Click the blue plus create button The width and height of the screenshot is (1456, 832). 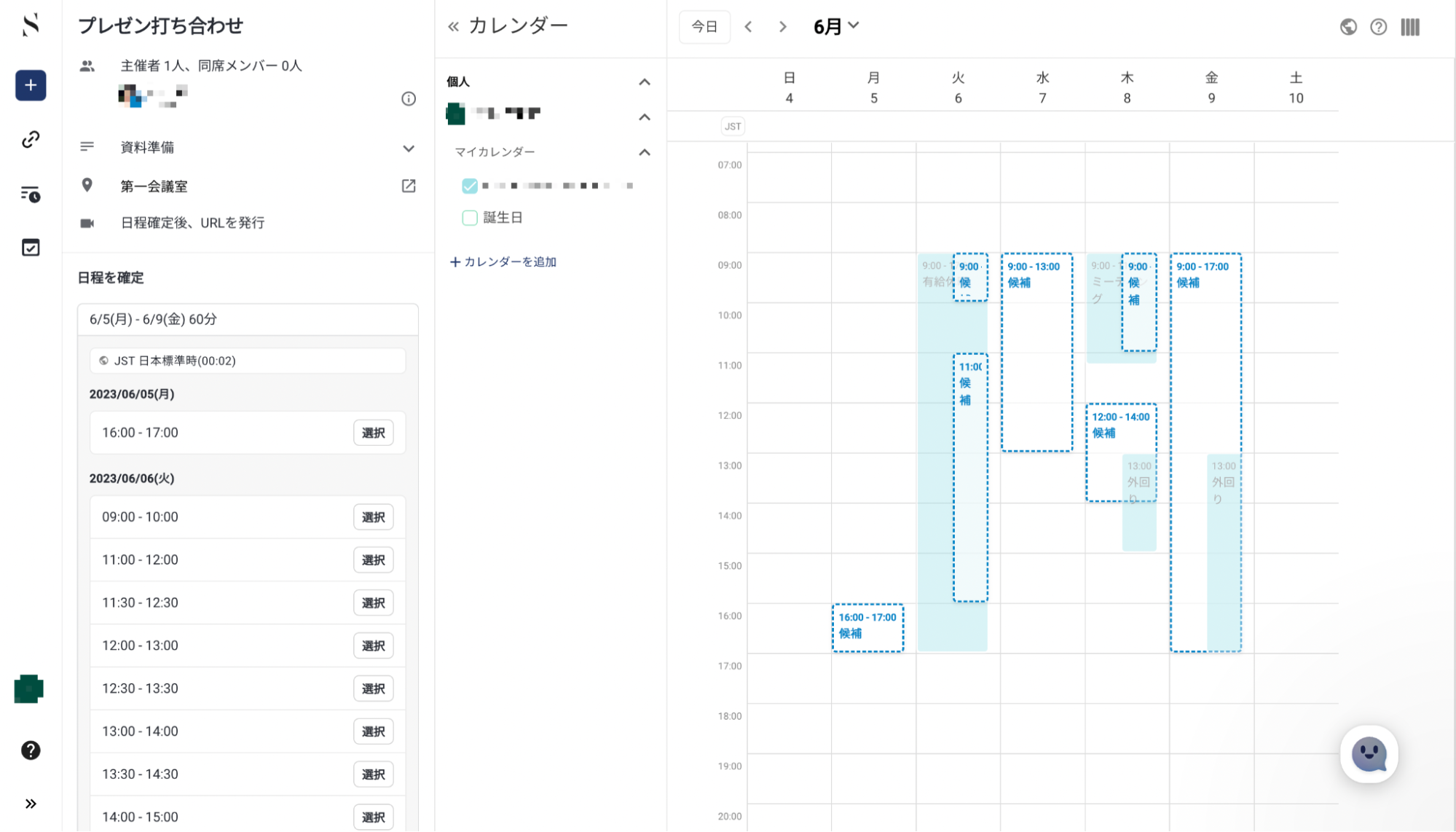31,85
